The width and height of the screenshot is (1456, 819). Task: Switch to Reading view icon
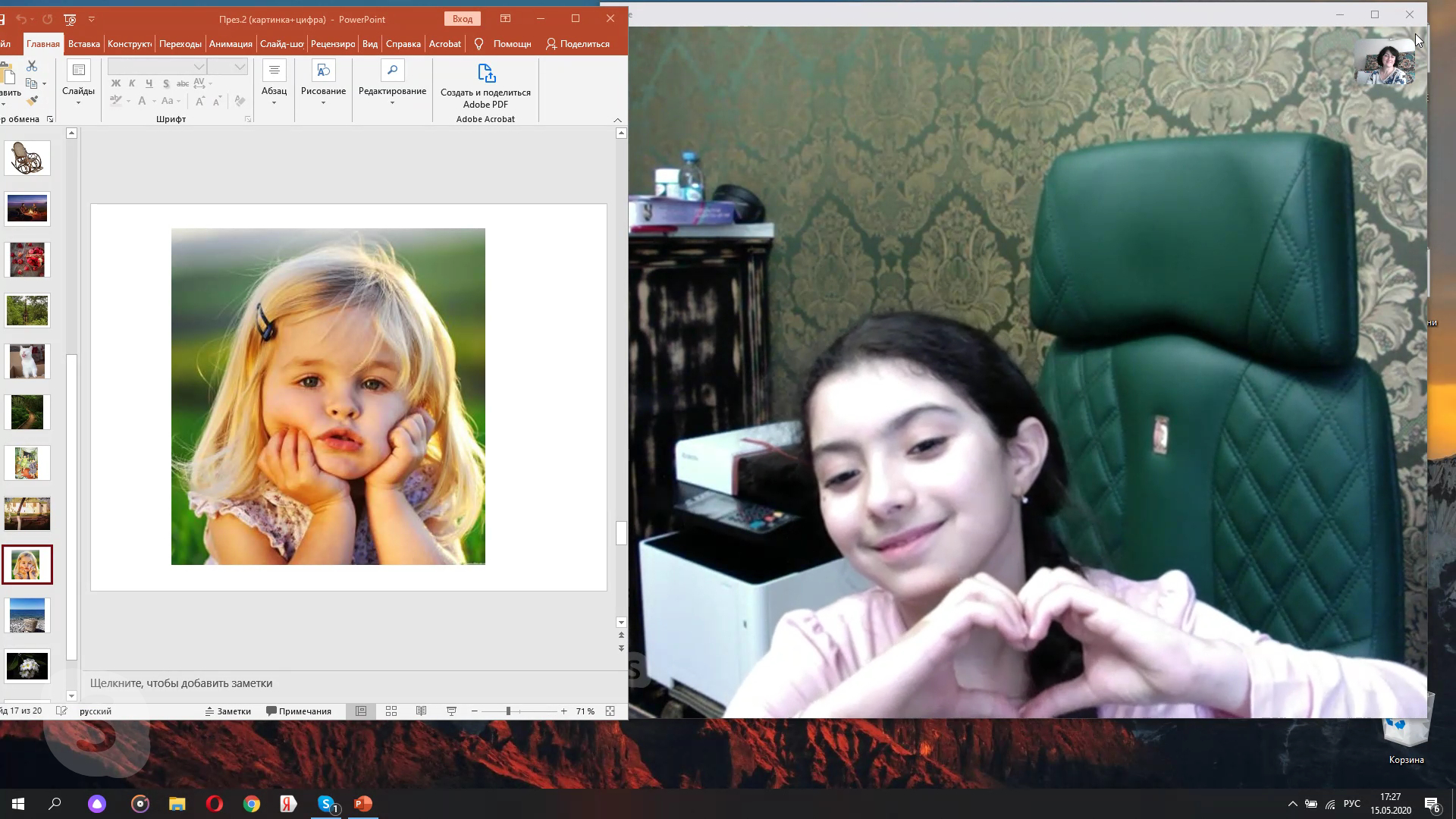(422, 711)
